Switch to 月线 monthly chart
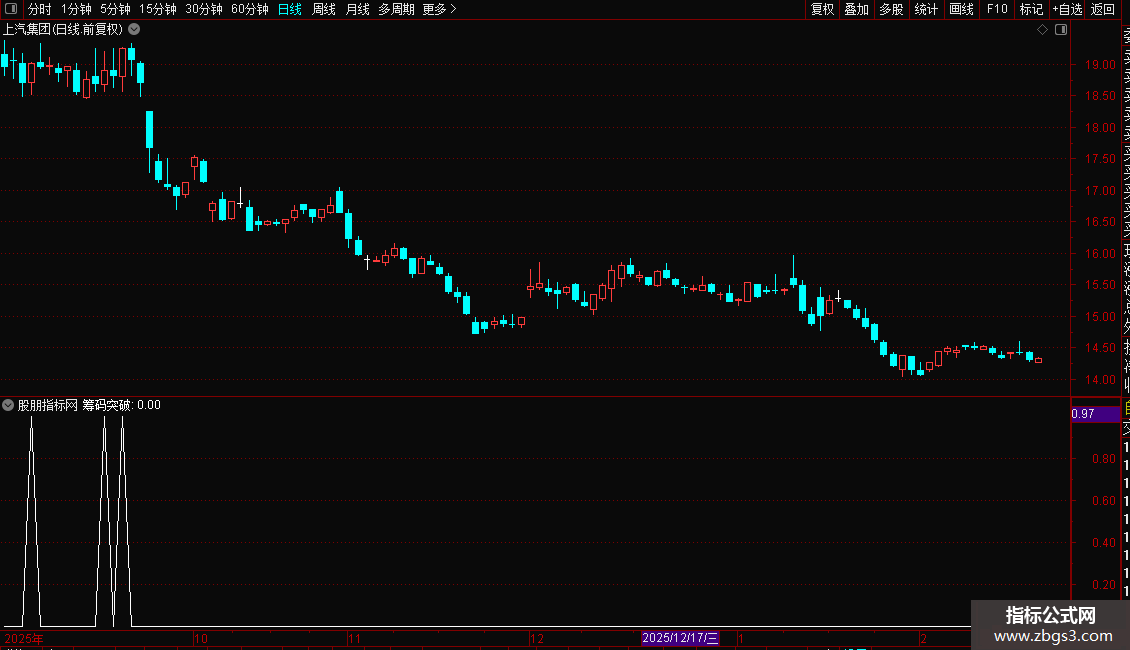The width and height of the screenshot is (1130, 650). coord(357,9)
